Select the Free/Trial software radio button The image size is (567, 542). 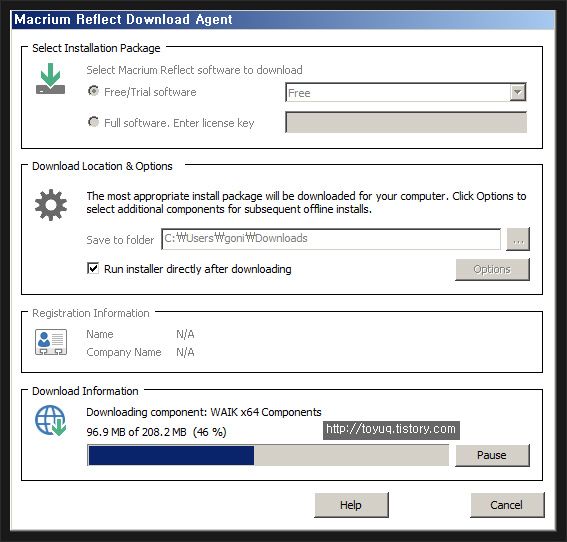pyautogui.click(x=94, y=91)
